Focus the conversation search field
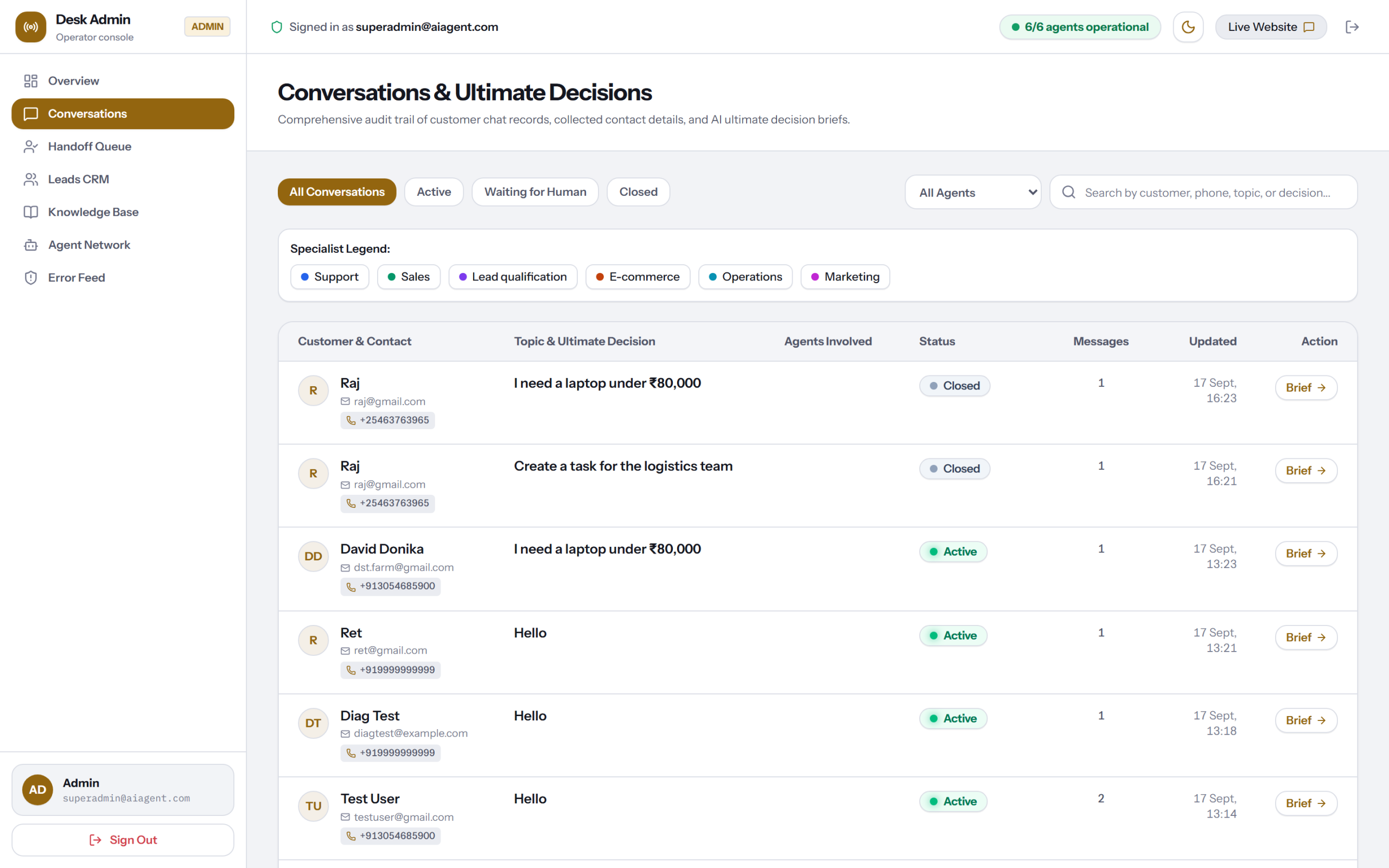The width and height of the screenshot is (1389, 868). point(1203,192)
